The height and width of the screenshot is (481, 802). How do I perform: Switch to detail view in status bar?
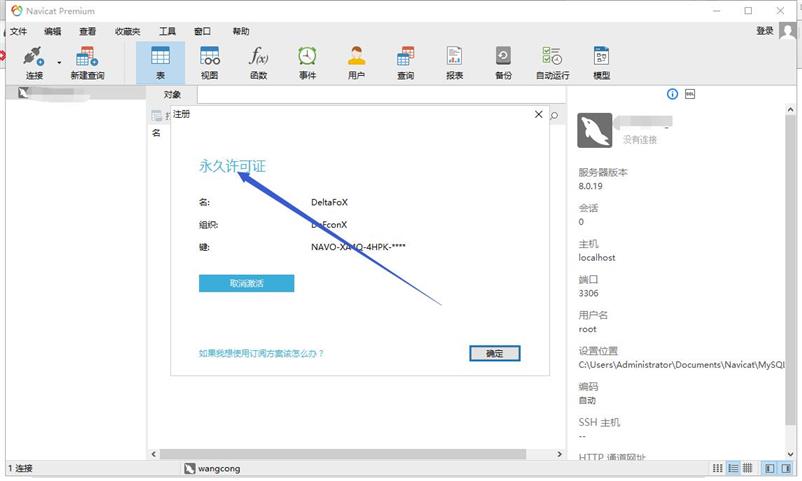click(733, 468)
